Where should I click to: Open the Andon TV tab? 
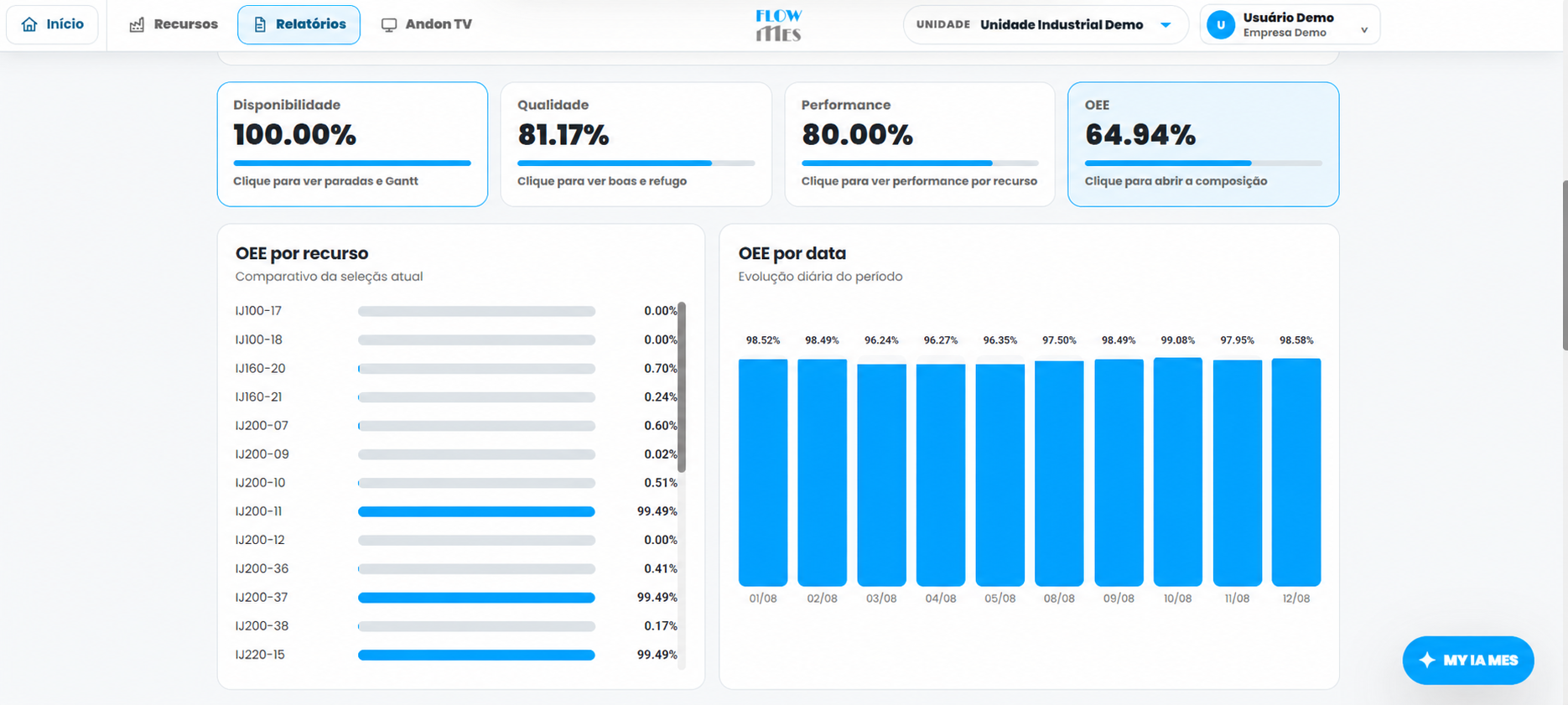[427, 24]
